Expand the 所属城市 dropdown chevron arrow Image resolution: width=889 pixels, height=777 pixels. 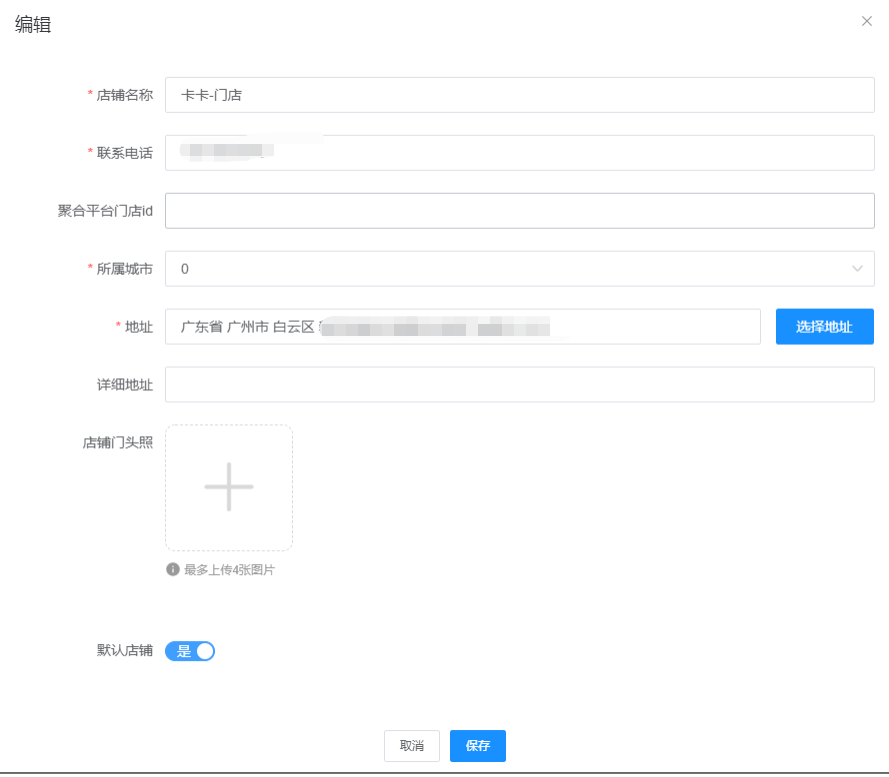pos(857,268)
